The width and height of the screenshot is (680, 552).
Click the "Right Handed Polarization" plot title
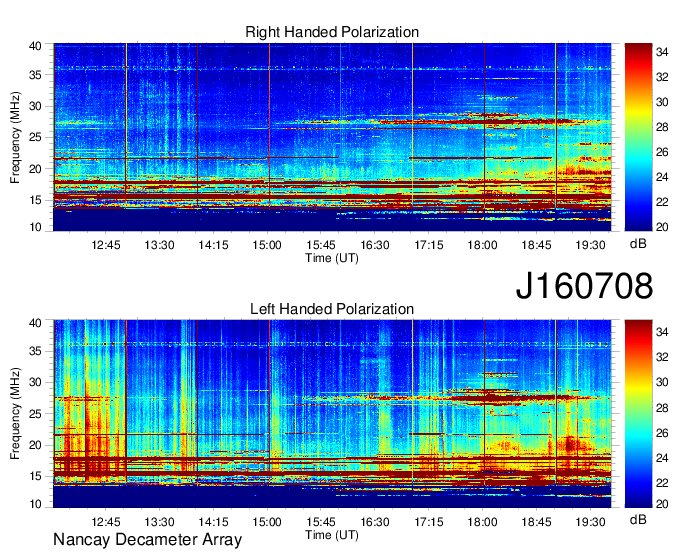[x=332, y=32]
